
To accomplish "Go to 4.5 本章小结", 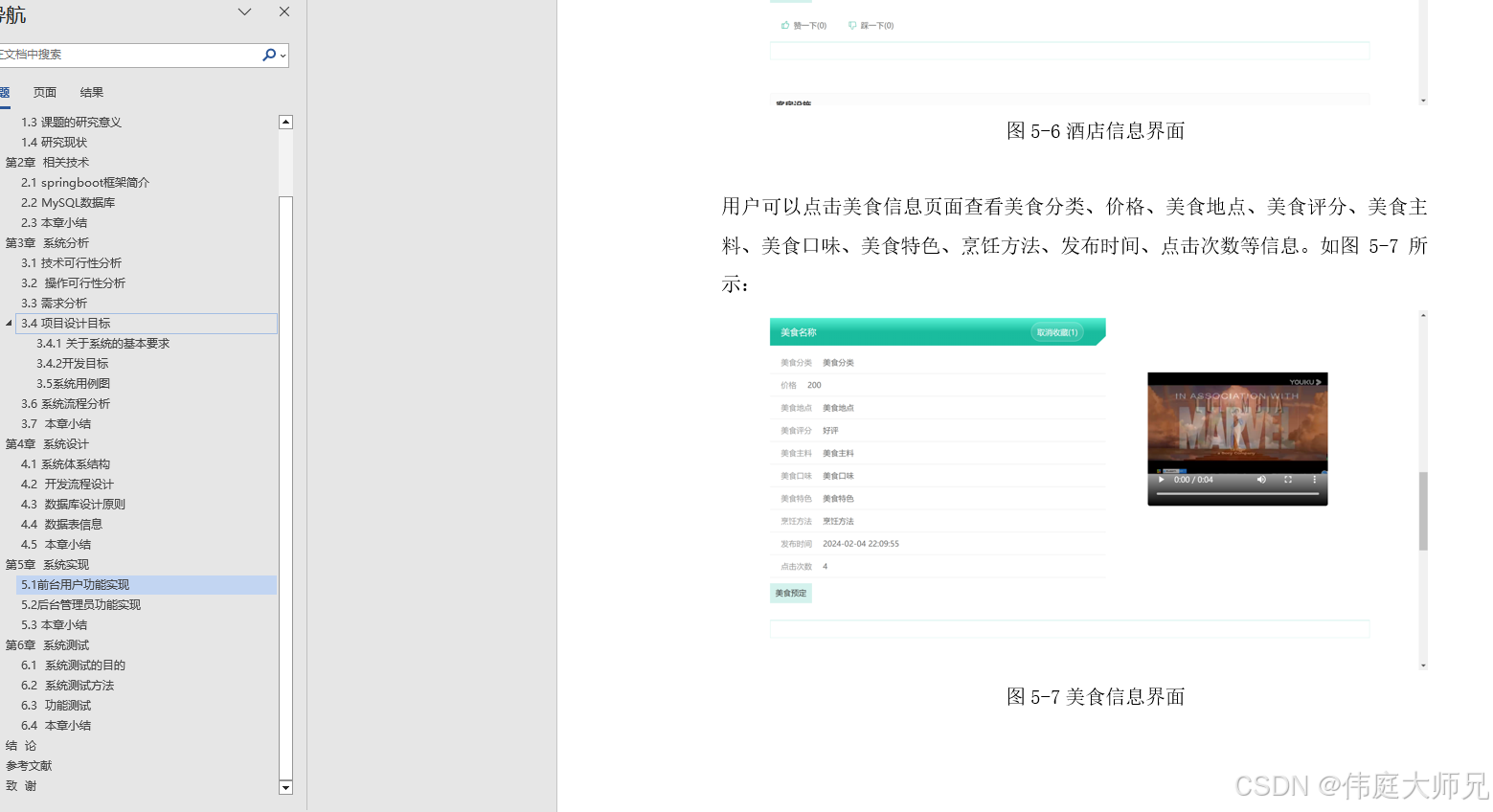I will tap(57, 544).
